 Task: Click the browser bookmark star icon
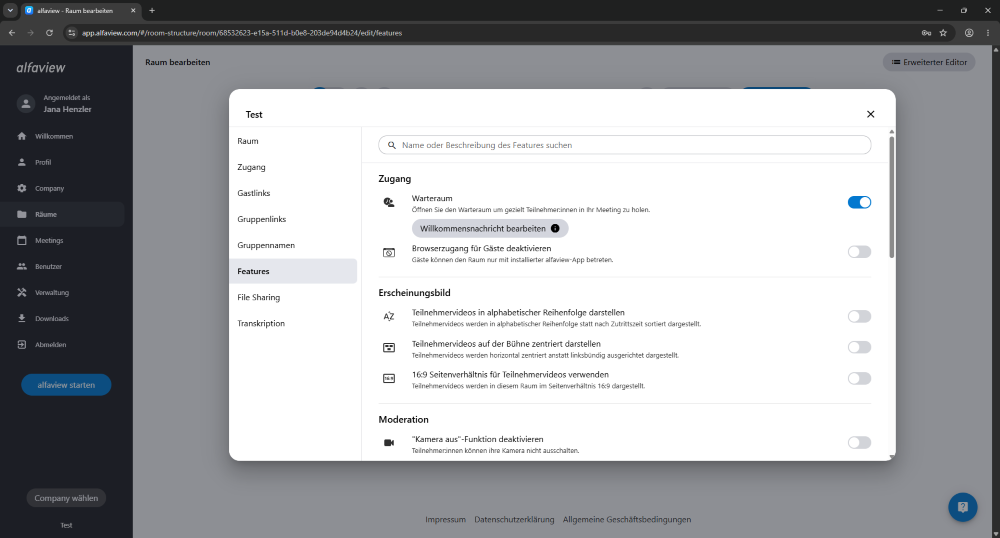click(x=943, y=33)
